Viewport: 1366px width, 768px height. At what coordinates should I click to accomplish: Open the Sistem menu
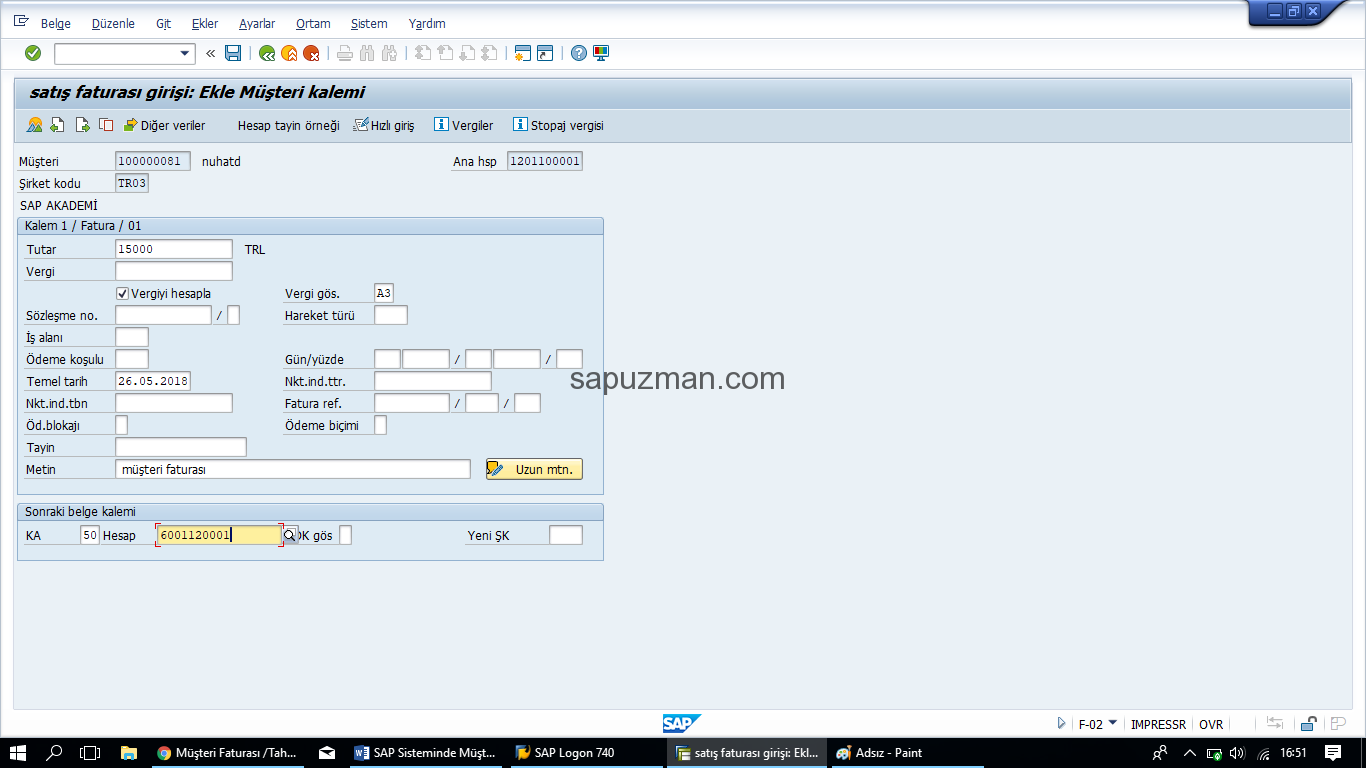[x=368, y=23]
